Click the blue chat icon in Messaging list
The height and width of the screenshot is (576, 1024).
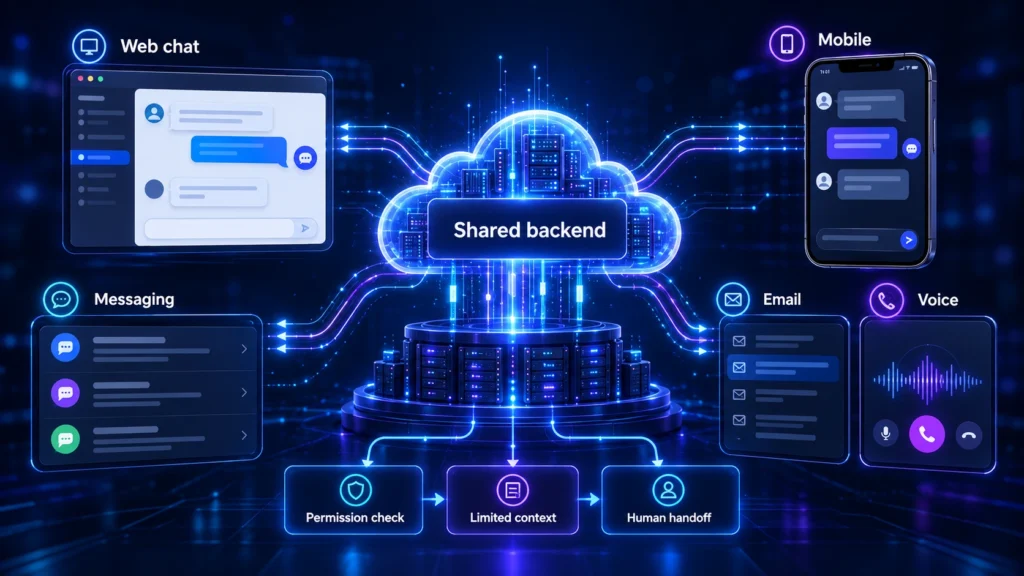(x=65, y=347)
